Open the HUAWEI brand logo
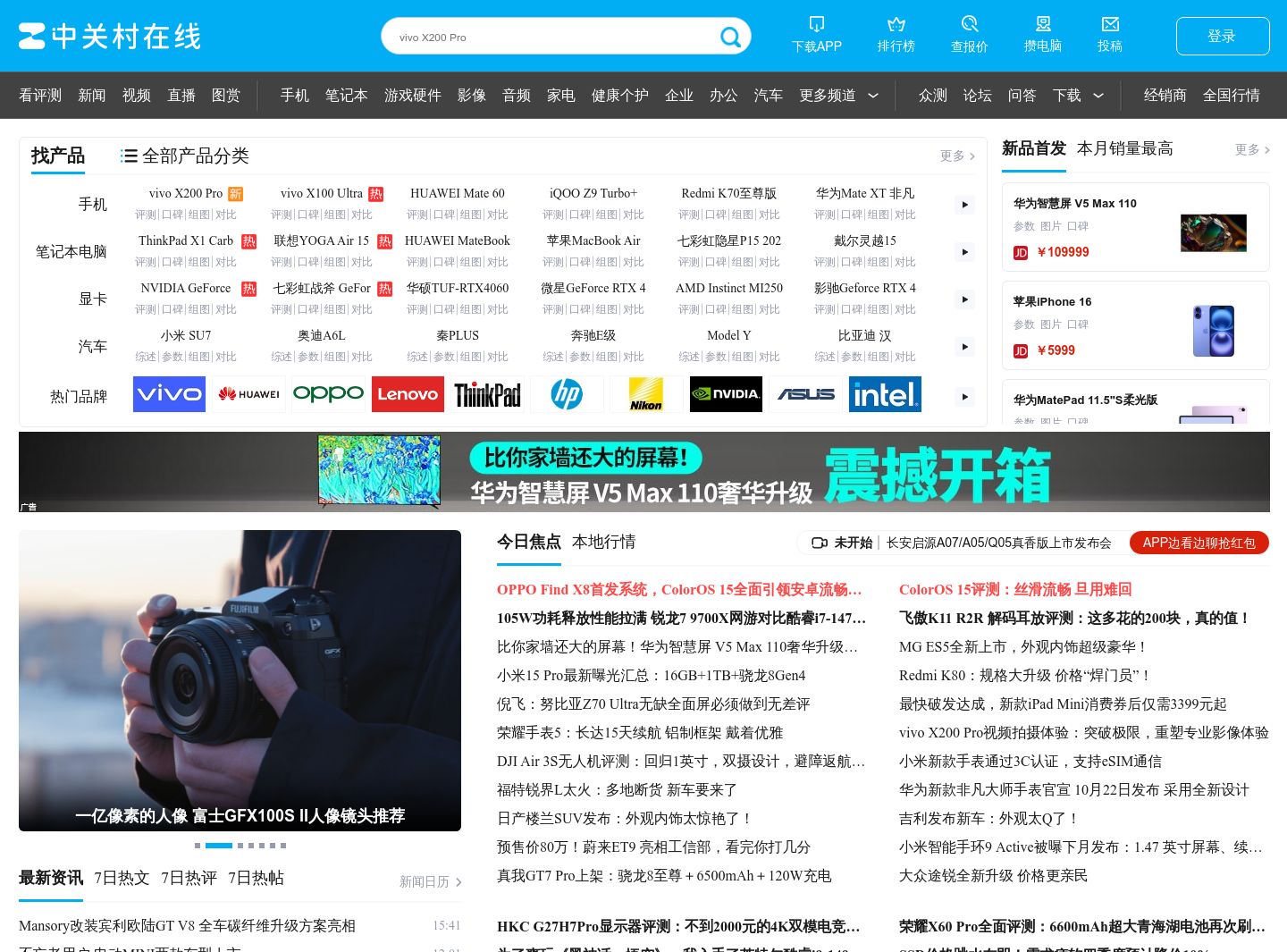The image size is (1287, 952). point(249,394)
